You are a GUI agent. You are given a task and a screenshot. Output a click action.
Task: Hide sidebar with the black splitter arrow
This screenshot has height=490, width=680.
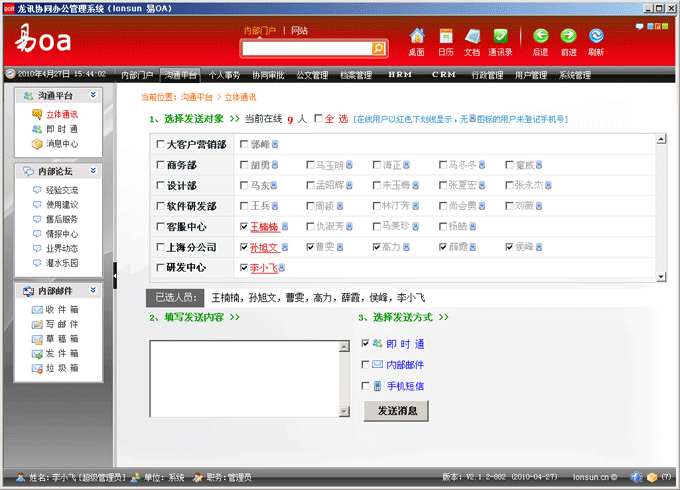click(x=115, y=275)
